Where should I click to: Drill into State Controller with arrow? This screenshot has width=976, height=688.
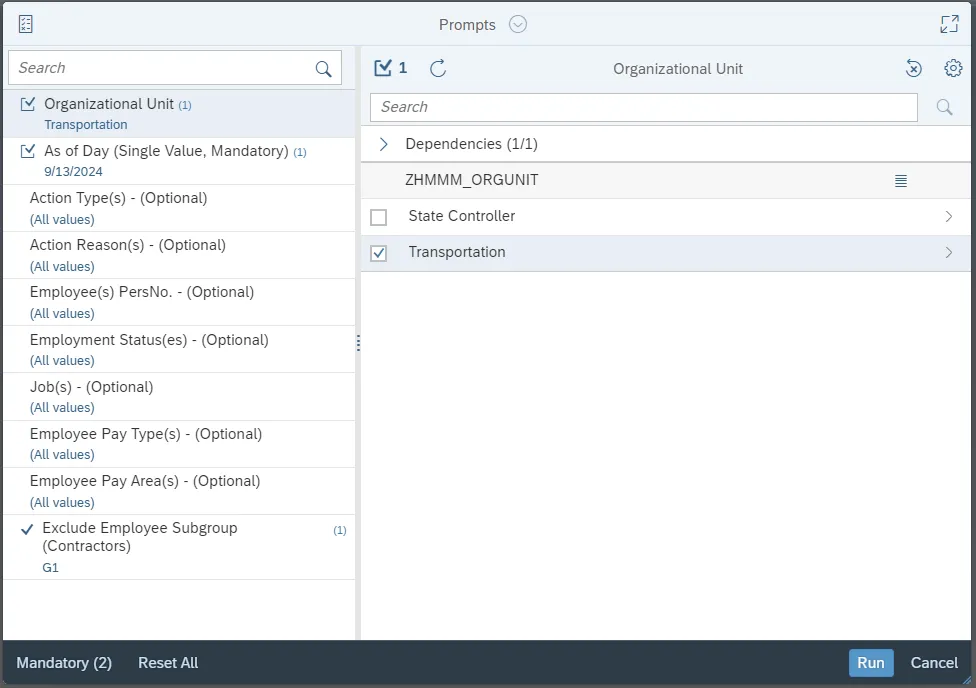point(948,217)
